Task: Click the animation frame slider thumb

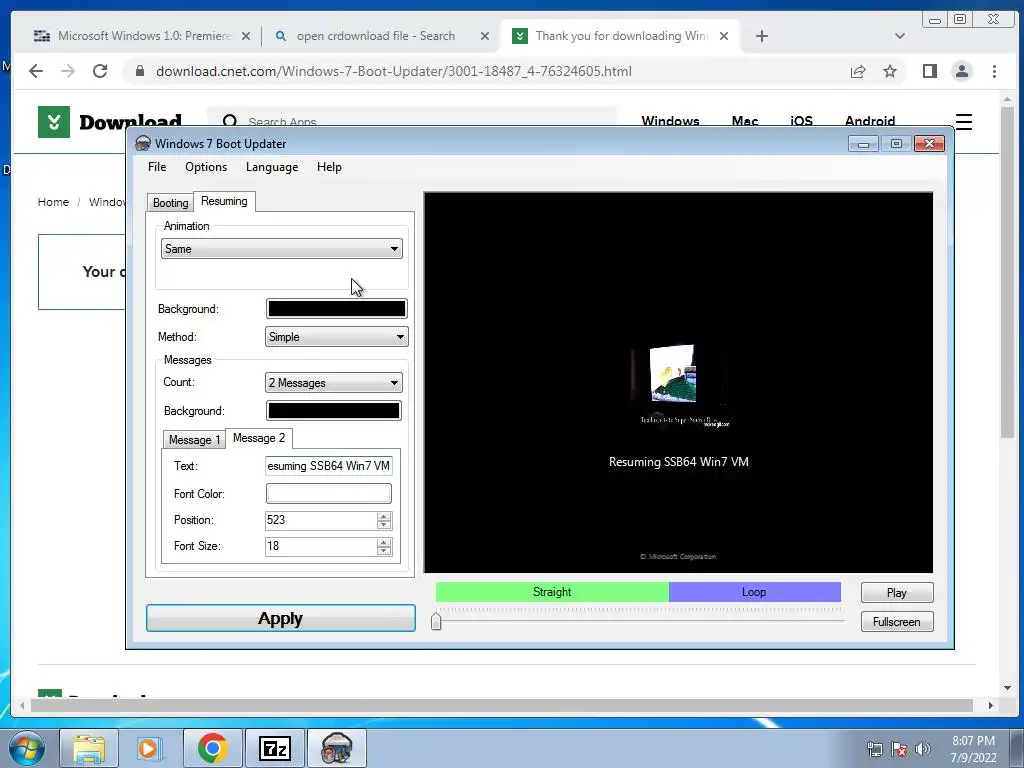Action: point(436,621)
